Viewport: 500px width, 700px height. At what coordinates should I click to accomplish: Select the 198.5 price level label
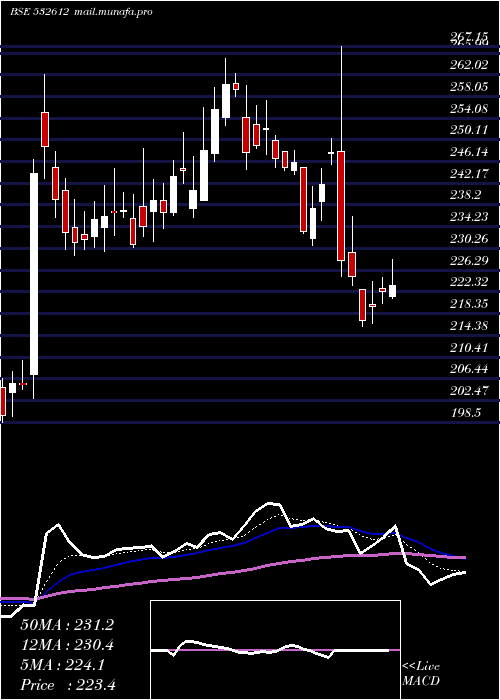[465, 412]
